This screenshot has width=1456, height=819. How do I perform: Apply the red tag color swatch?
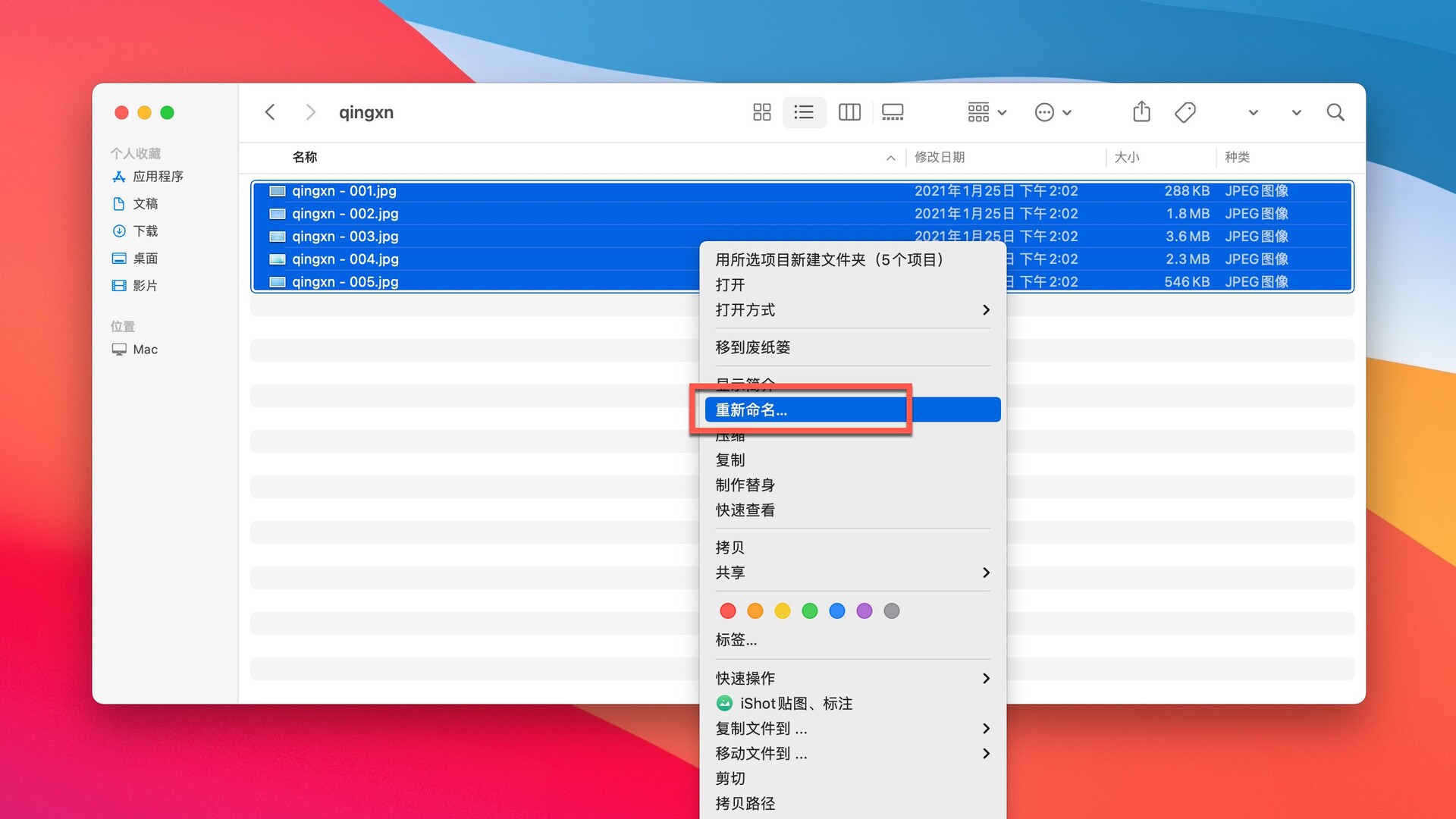(x=727, y=610)
